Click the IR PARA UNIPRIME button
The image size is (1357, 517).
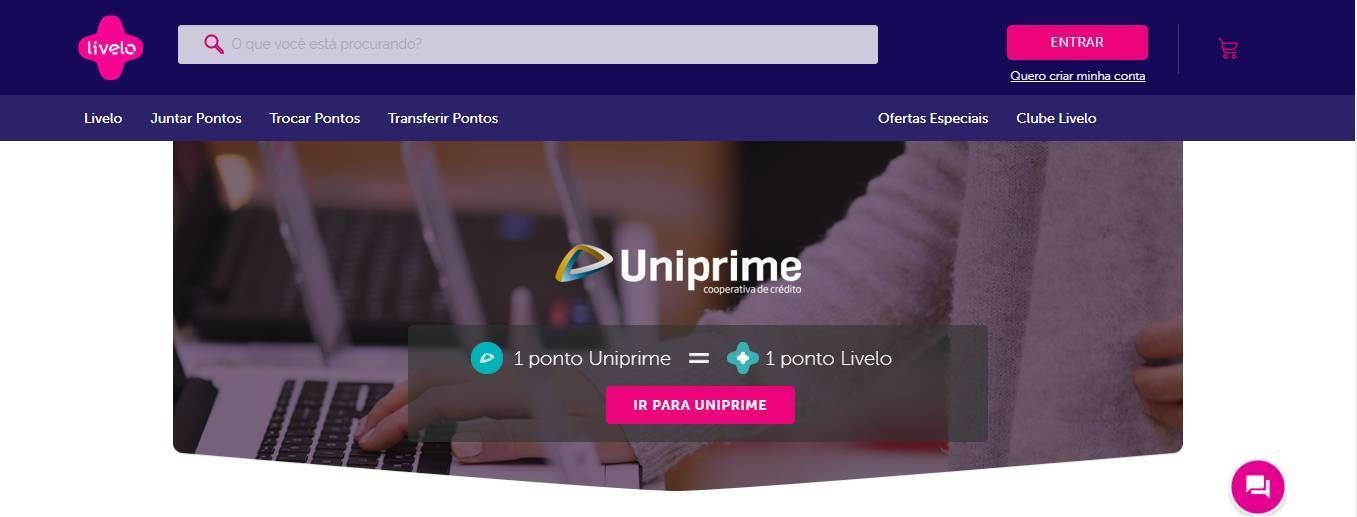[700, 405]
